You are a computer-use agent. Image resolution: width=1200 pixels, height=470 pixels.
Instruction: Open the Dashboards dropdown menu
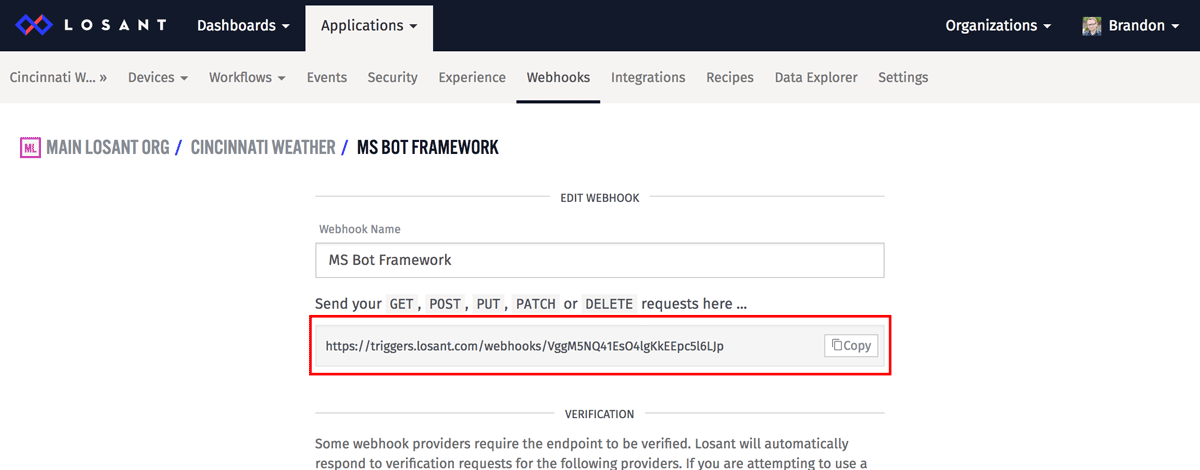[243, 26]
